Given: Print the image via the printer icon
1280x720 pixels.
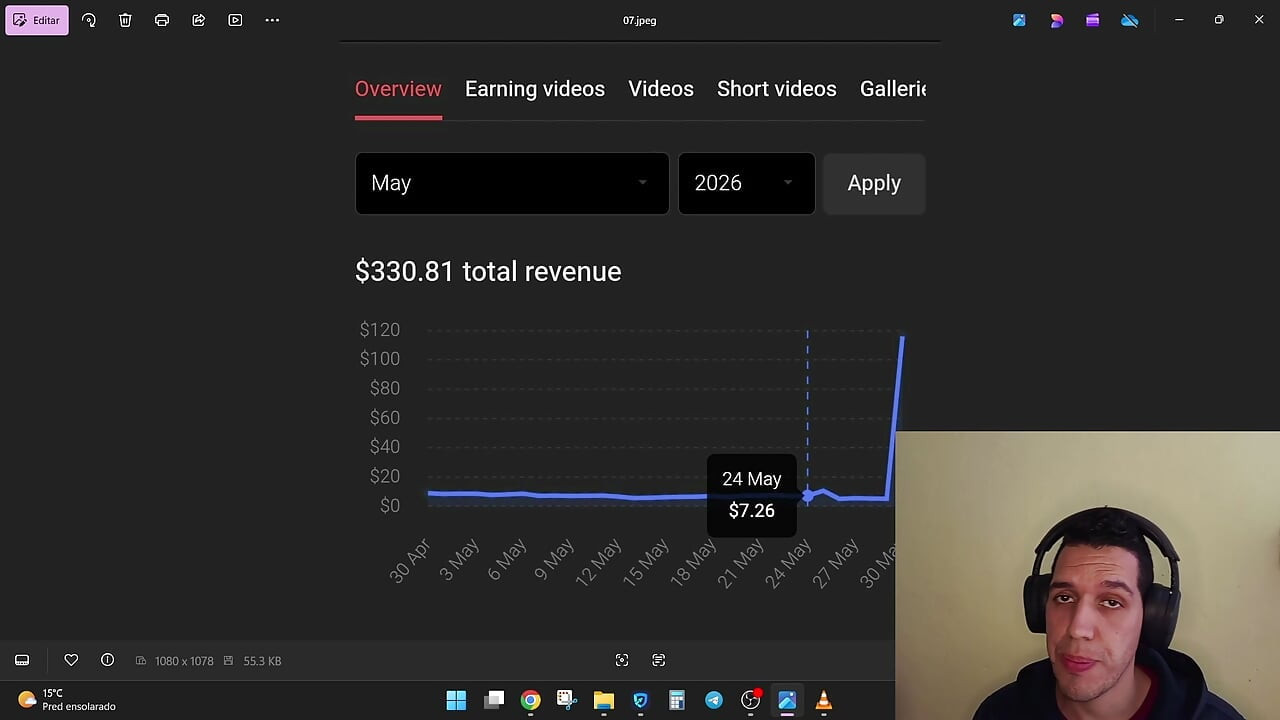Looking at the screenshot, I should pos(162,20).
